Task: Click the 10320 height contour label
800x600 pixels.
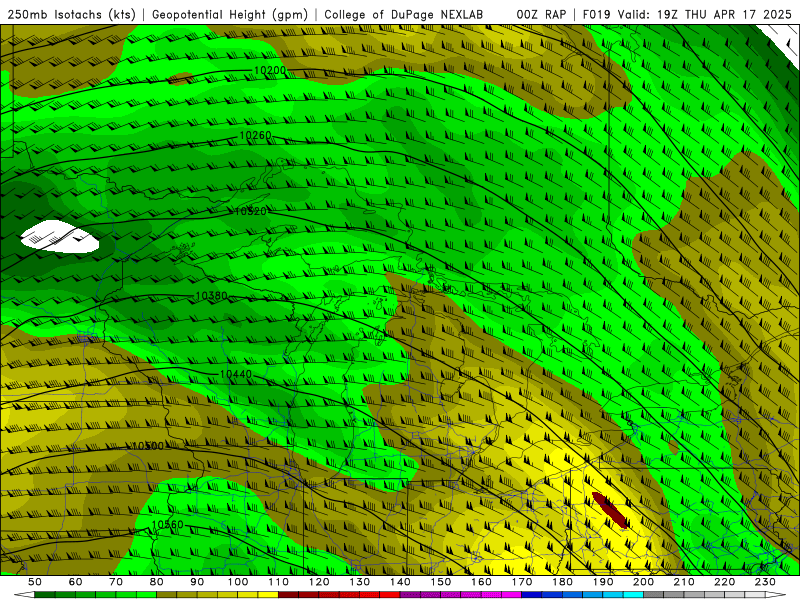Action: (251, 211)
